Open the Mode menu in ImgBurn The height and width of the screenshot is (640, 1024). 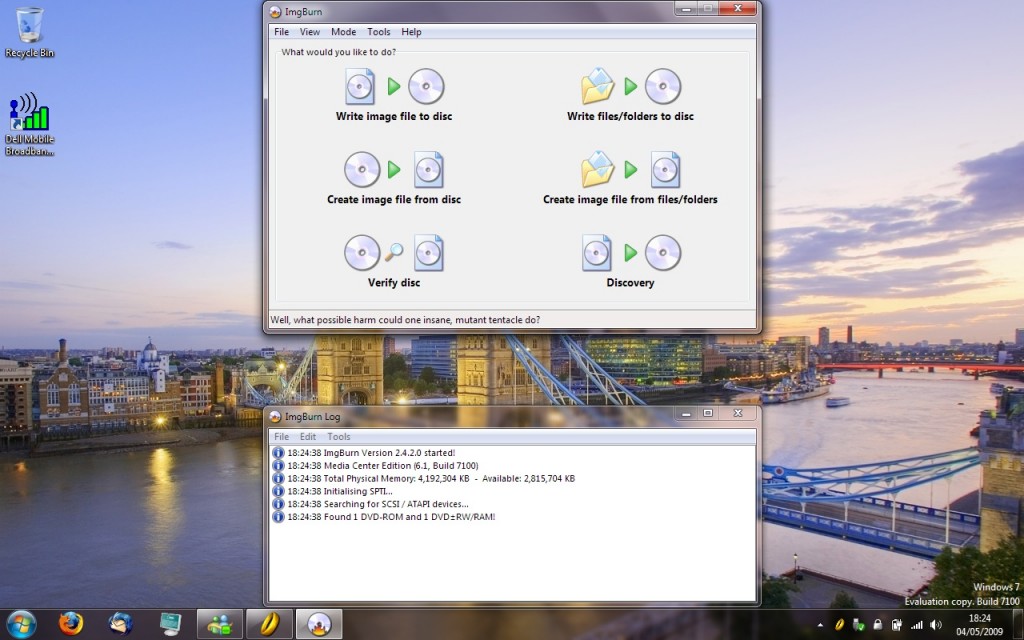[344, 32]
